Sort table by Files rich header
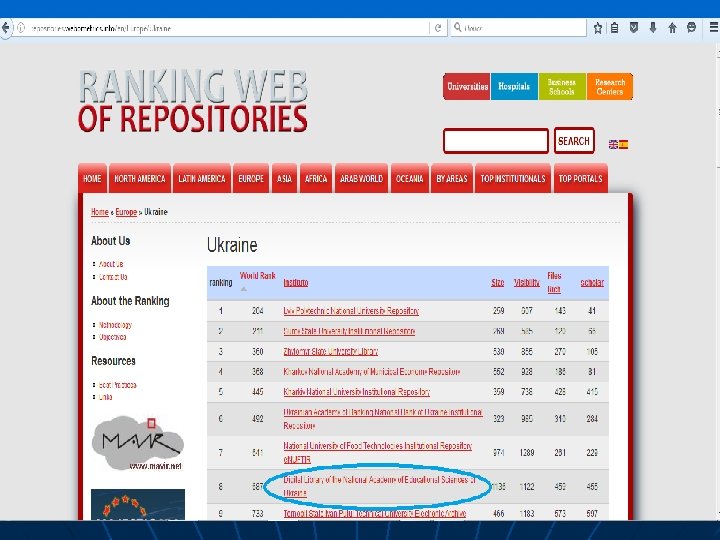This screenshot has width=720, height=540. [554, 282]
